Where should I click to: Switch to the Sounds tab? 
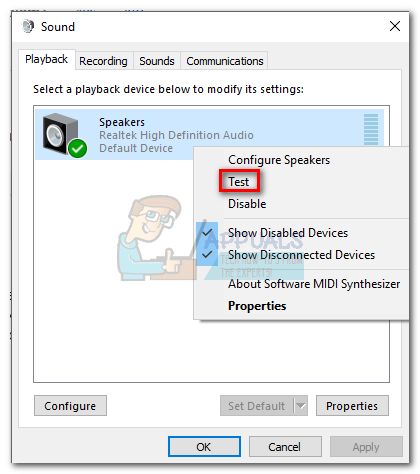[157, 61]
